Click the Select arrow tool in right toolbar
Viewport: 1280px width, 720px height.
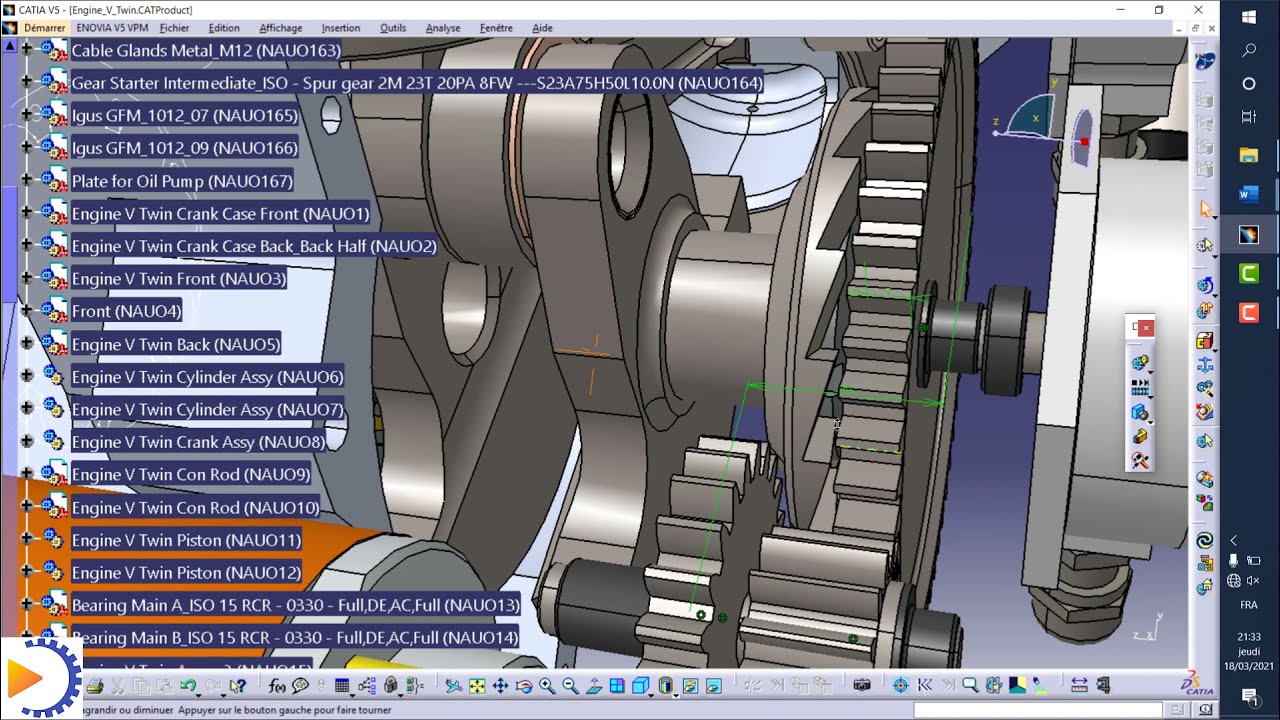(x=1205, y=208)
